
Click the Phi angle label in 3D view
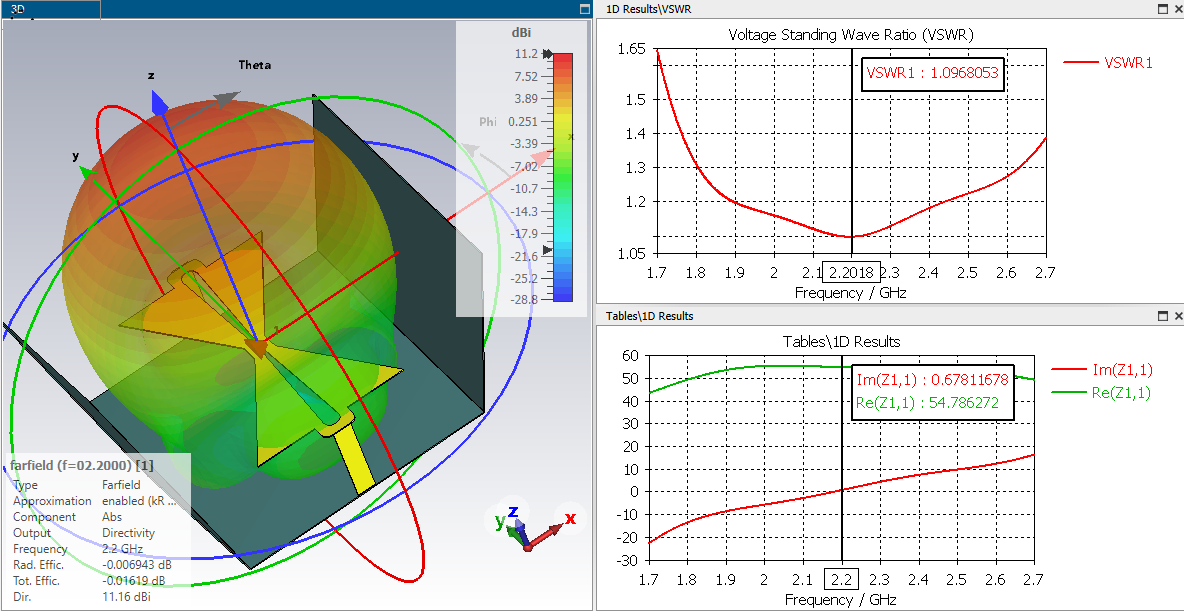488,122
